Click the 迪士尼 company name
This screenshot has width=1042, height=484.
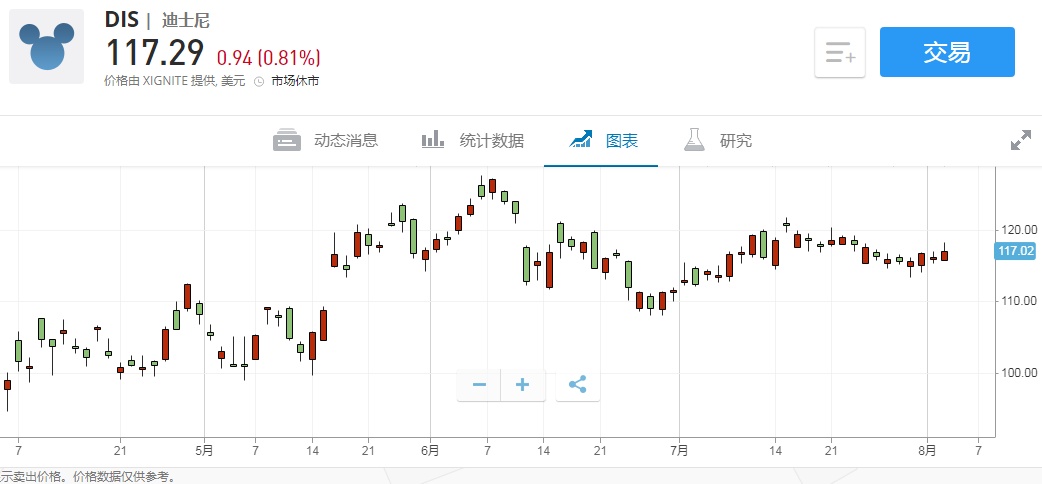186,20
